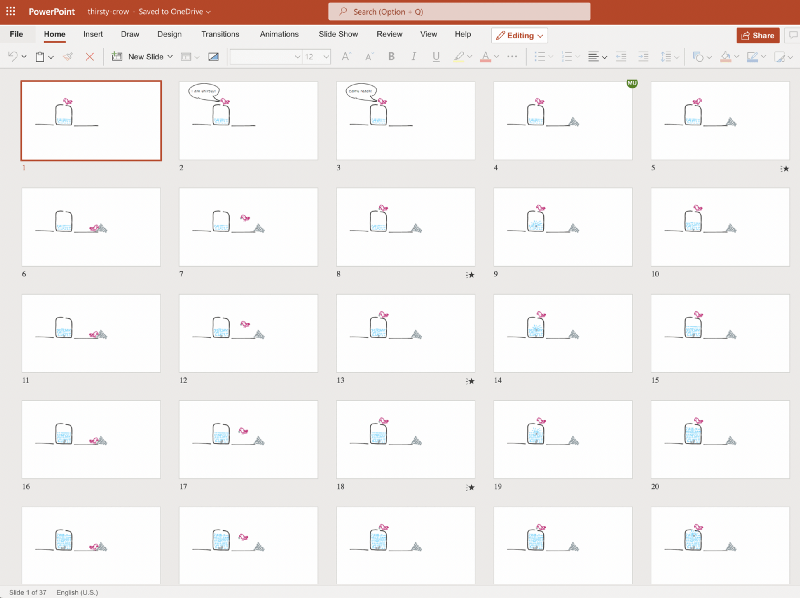The height and width of the screenshot is (598, 800).
Task: Toggle Italic formatting
Action: coord(414,57)
